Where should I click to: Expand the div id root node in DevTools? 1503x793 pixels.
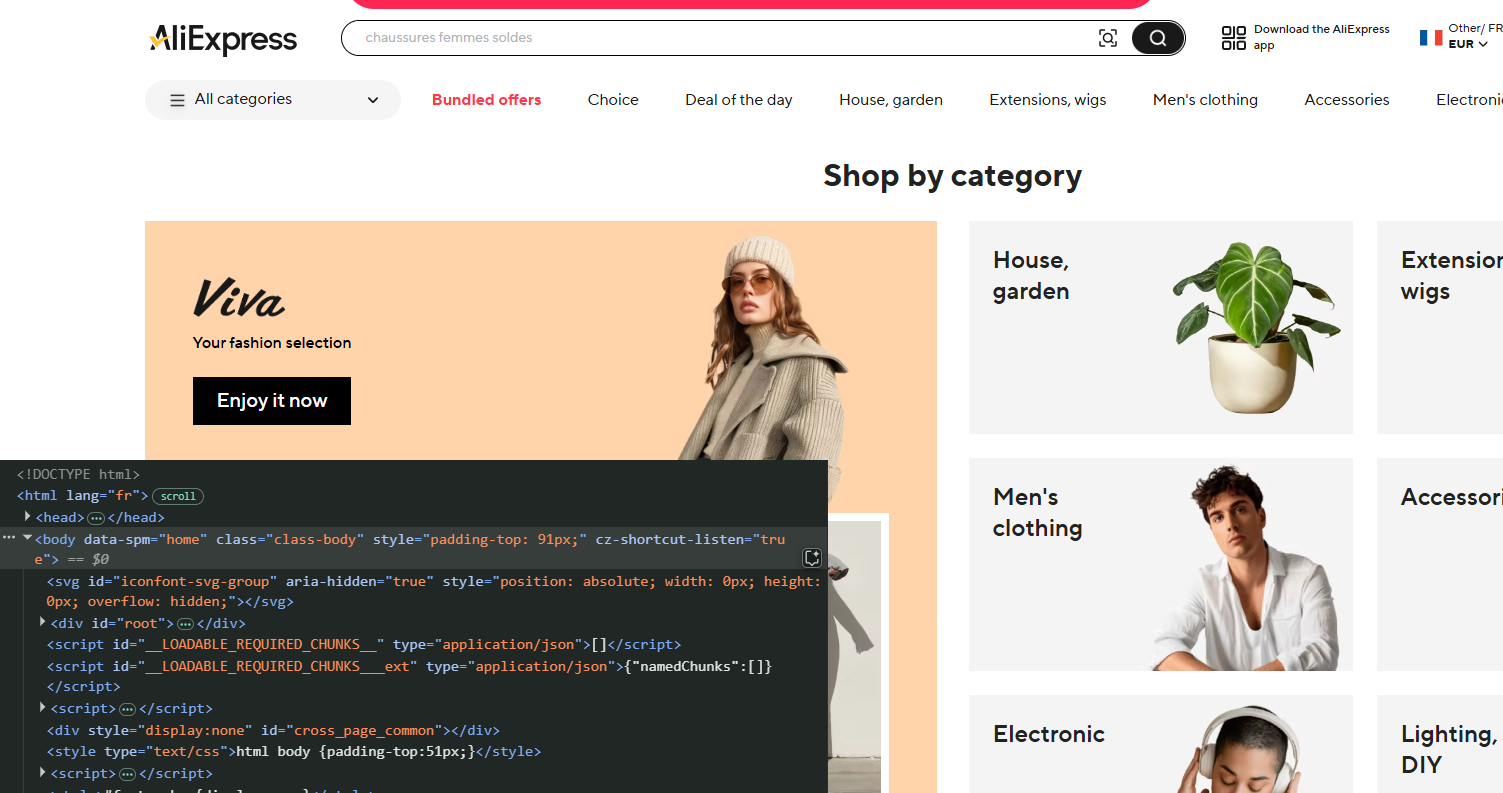pyautogui.click(x=42, y=622)
